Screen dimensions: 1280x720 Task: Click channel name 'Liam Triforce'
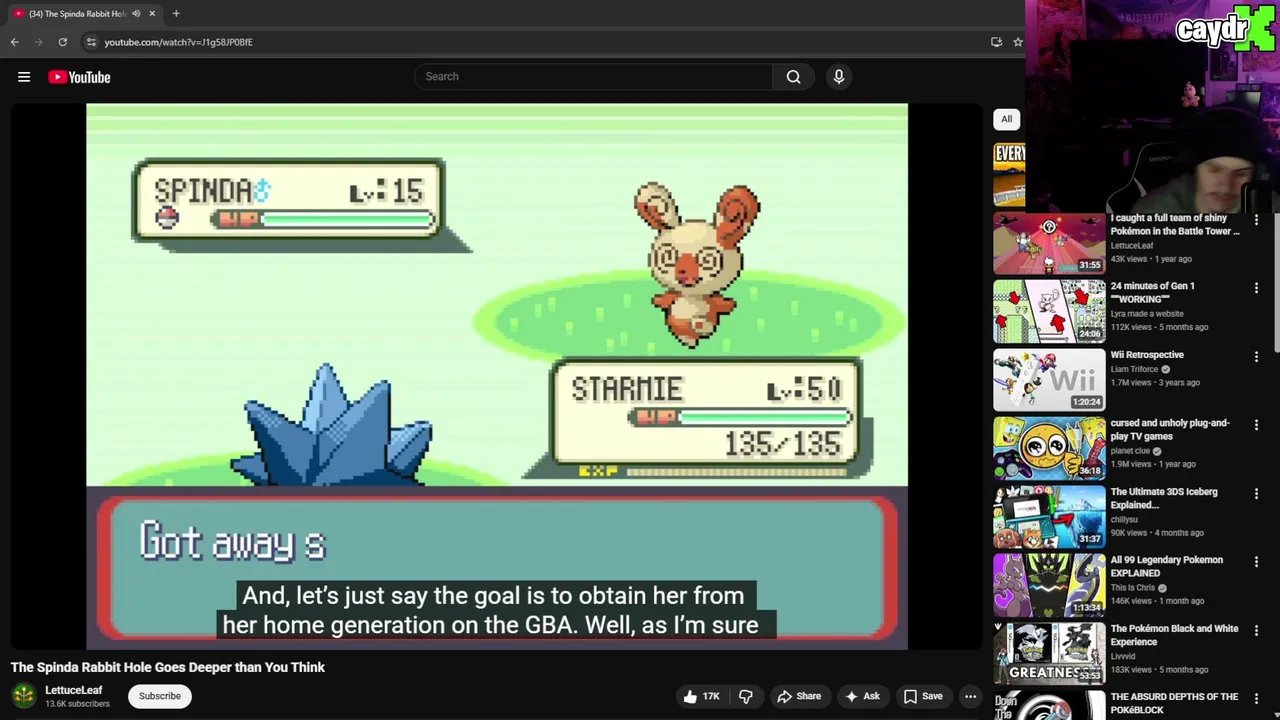click(x=1134, y=369)
